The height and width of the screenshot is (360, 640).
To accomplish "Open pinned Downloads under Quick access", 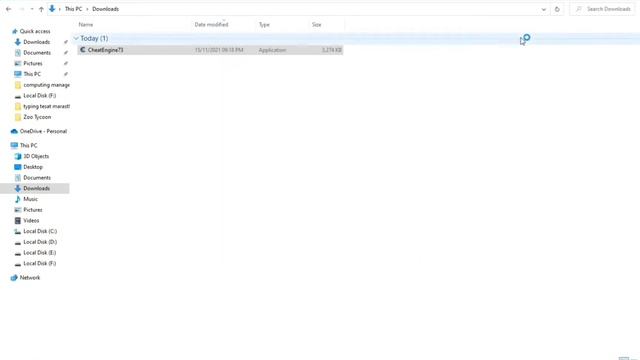I will (x=37, y=42).
